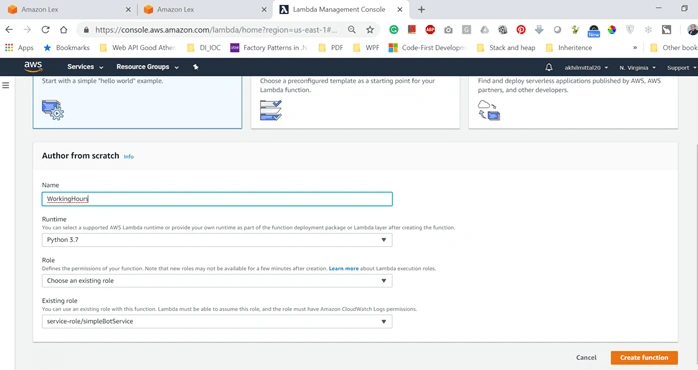Switch to the Lambda Management Console tab

[341, 9]
